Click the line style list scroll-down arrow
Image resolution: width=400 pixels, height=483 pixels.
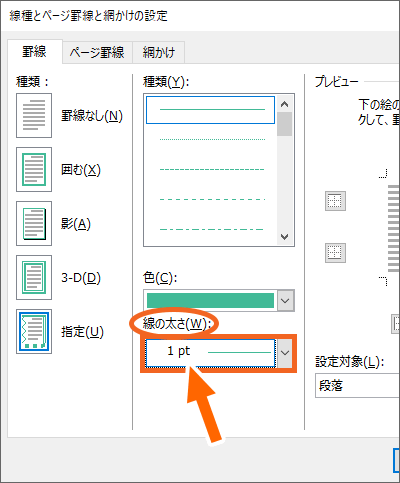[285, 237]
